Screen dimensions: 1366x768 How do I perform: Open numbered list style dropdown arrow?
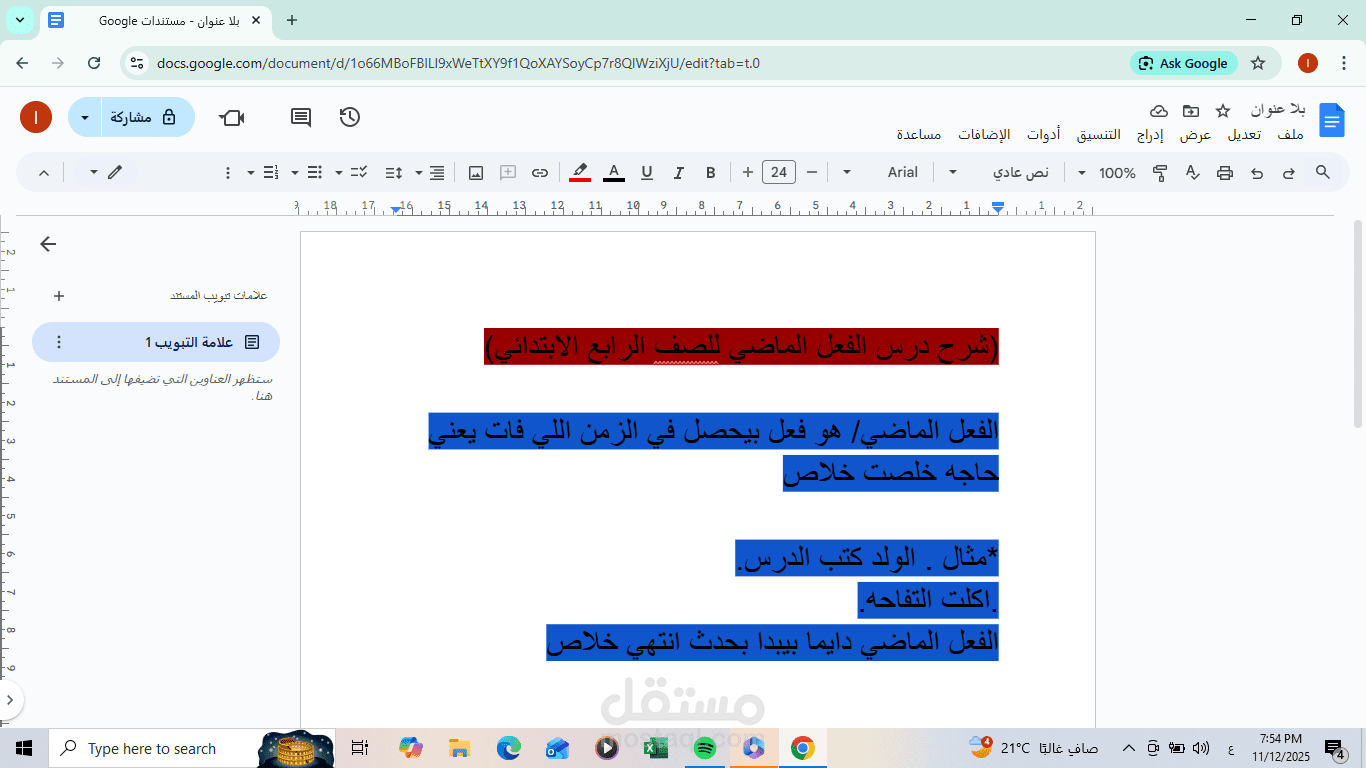pyautogui.click(x=251, y=173)
